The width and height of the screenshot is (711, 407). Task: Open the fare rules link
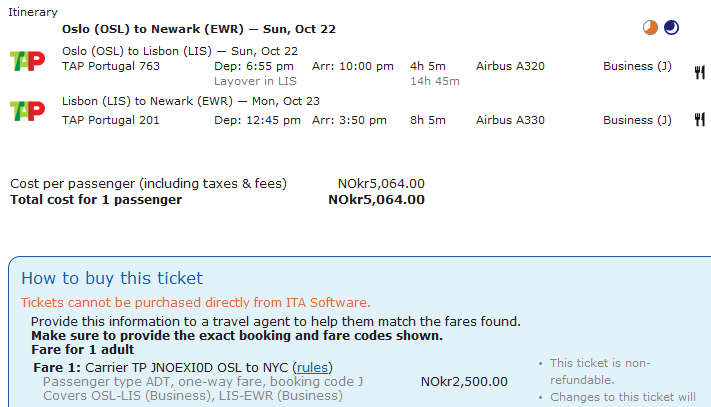pyautogui.click(x=314, y=367)
